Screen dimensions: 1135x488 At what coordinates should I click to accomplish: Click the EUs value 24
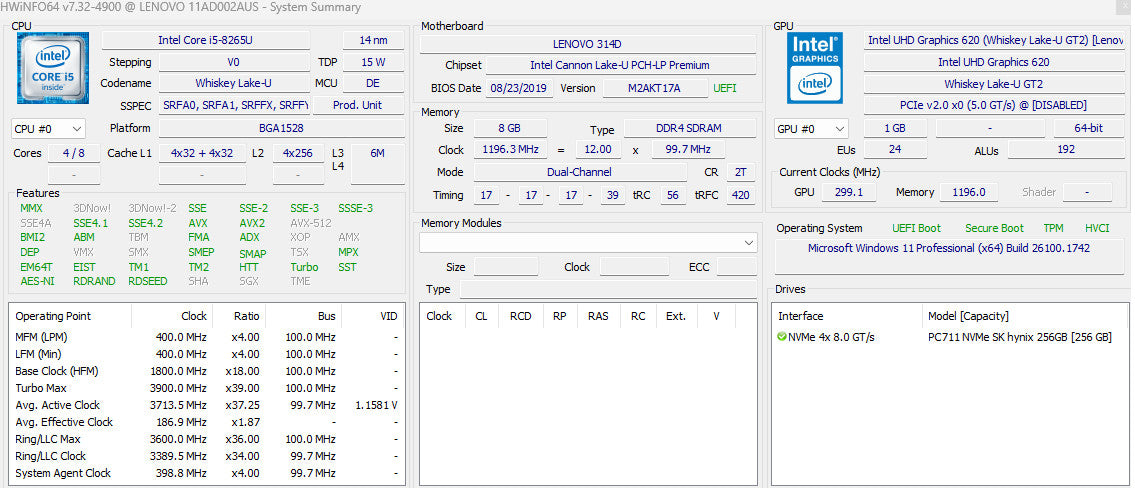(x=895, y=150)
